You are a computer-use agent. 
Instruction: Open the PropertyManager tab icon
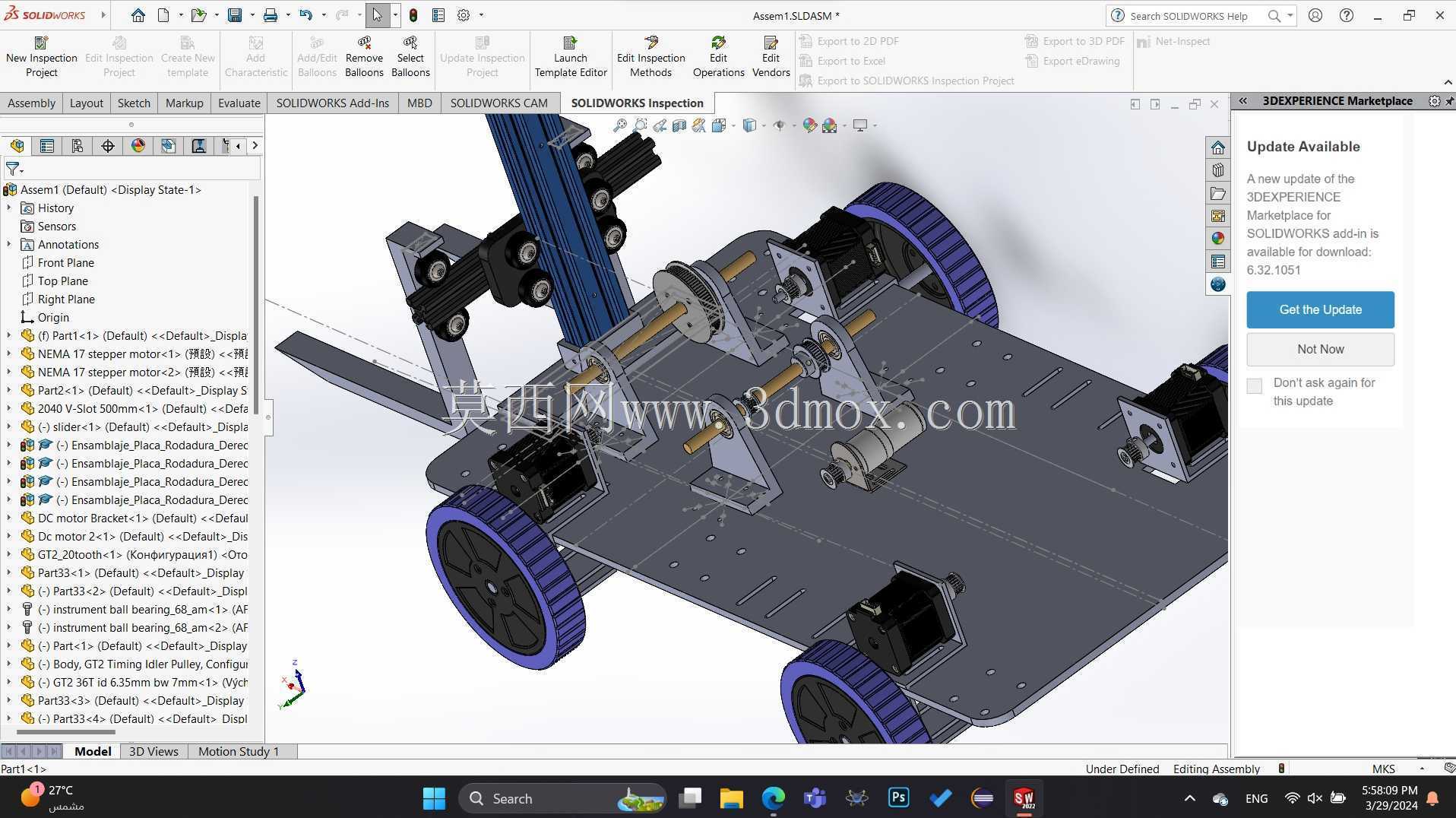click(47, 146)
